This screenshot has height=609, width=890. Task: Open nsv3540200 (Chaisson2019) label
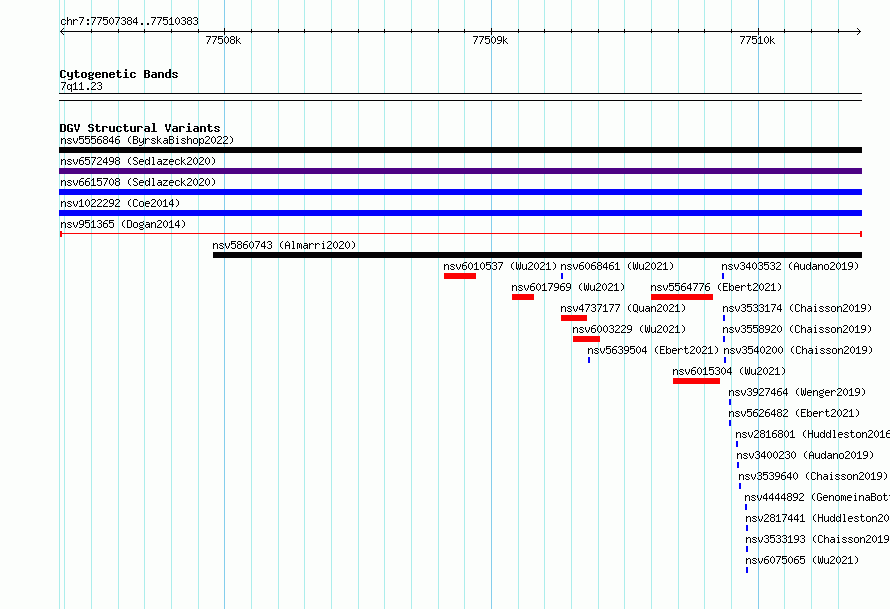(x=798, y=350)
